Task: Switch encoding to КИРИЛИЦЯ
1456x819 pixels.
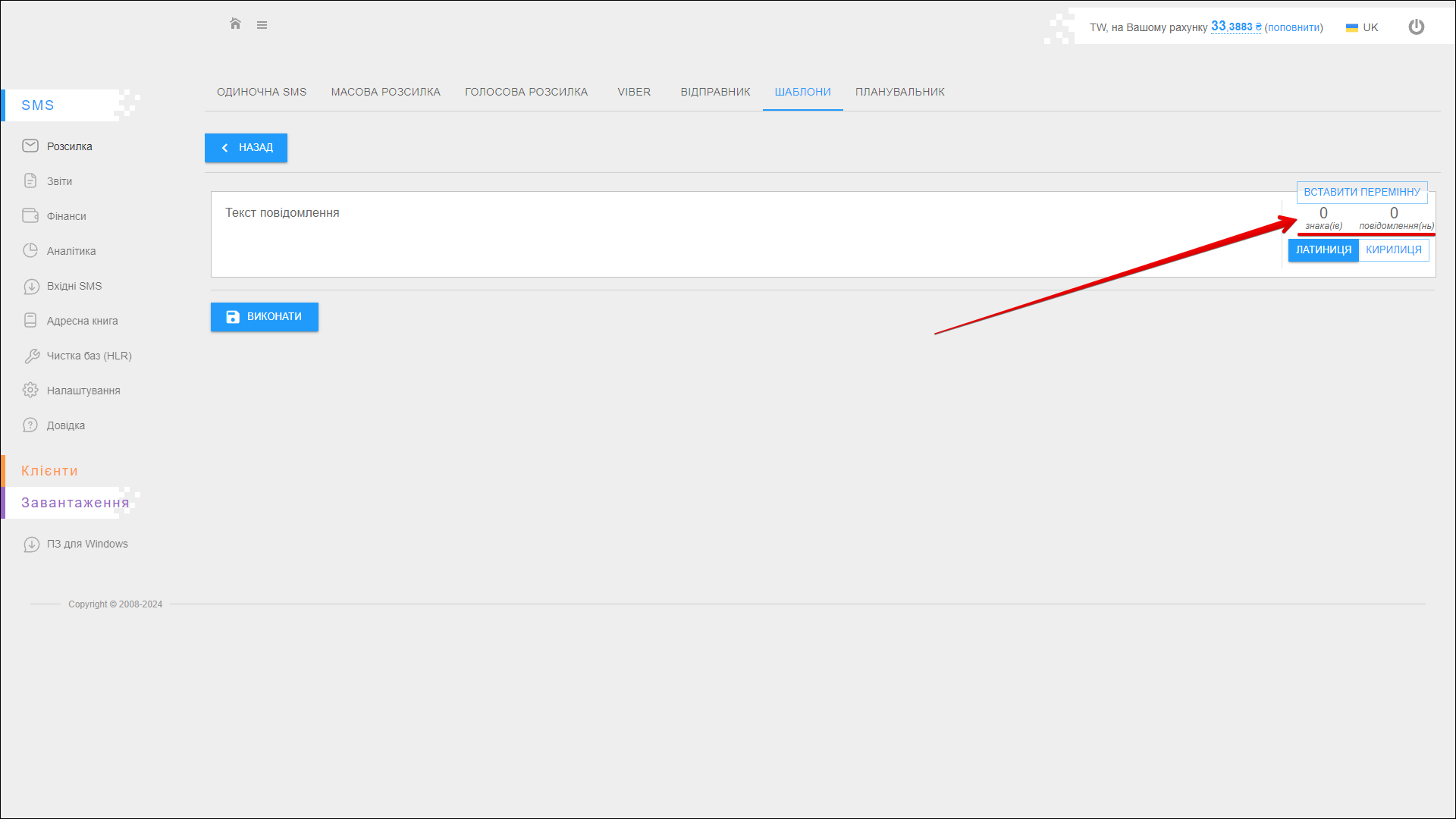Action: click(1394, 249)
